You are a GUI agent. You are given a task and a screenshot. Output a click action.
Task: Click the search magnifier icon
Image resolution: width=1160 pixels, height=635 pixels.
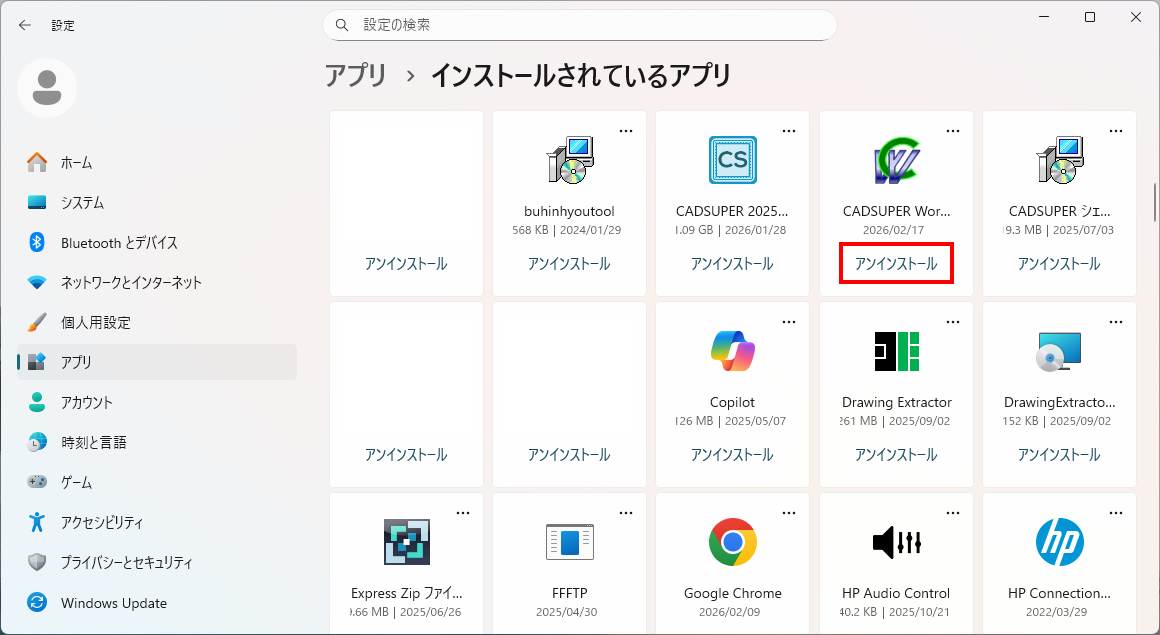pyautogui.click(x=342, y=25)
